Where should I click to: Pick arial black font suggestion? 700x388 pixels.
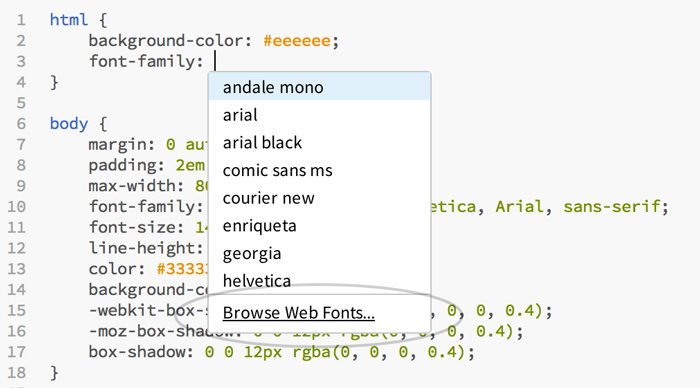319,142
